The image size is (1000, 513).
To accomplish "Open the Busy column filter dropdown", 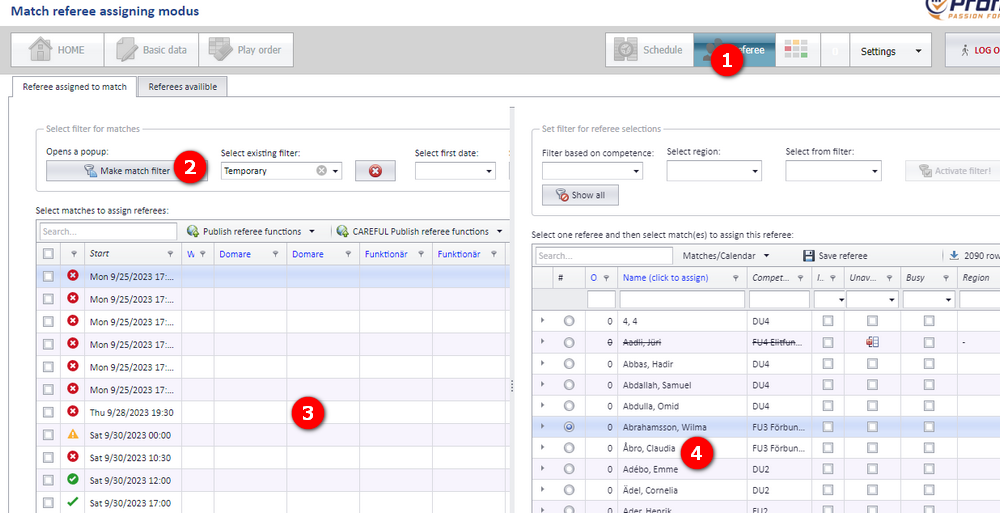I will [948, 299].
